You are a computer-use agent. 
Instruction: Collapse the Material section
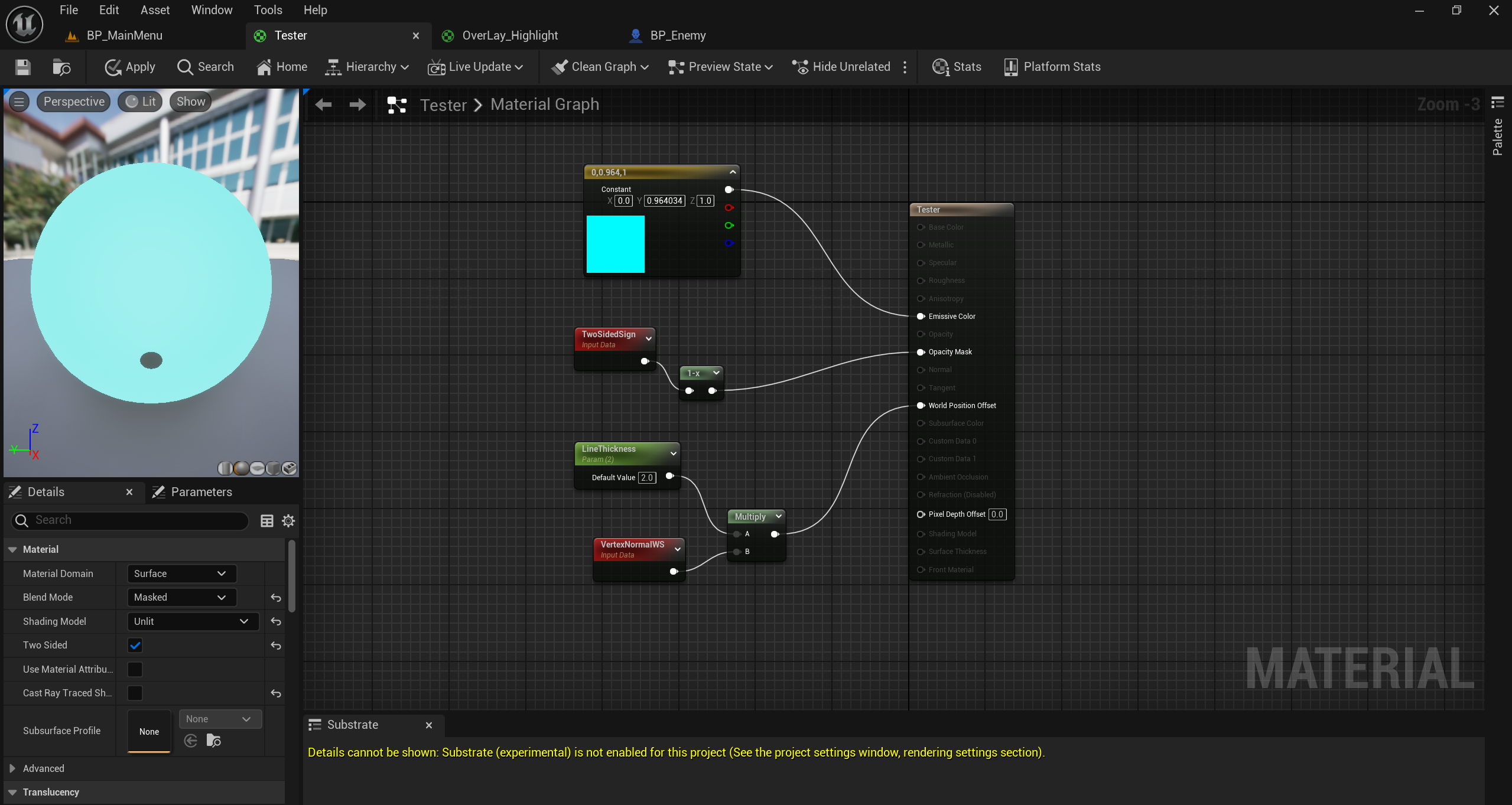[x=12, y=549]
